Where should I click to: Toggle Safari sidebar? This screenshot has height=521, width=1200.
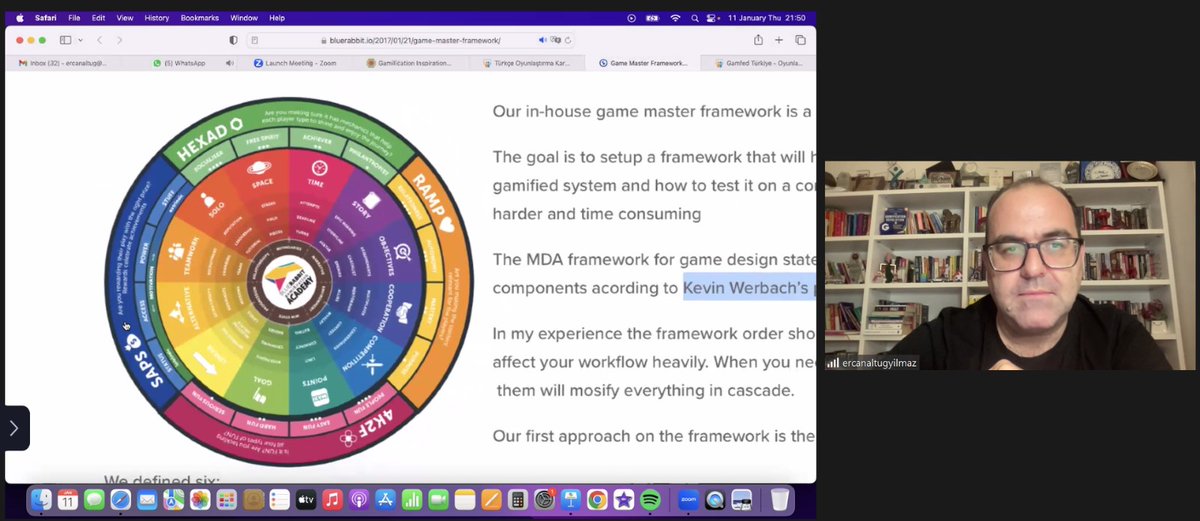(65, 40)
